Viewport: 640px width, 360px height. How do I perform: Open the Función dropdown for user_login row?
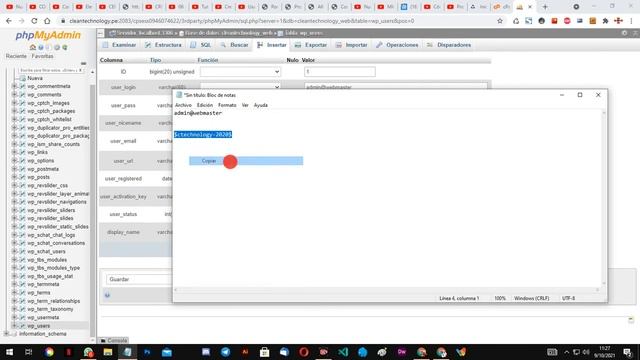click(x=240, y=87)
